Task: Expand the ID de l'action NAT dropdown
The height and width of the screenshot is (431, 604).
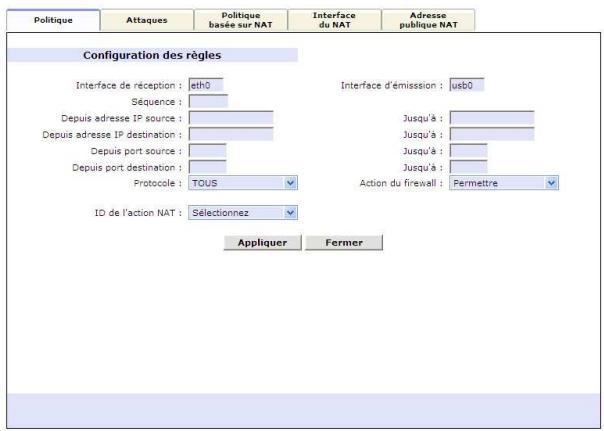Action: [x=243, y=212]
